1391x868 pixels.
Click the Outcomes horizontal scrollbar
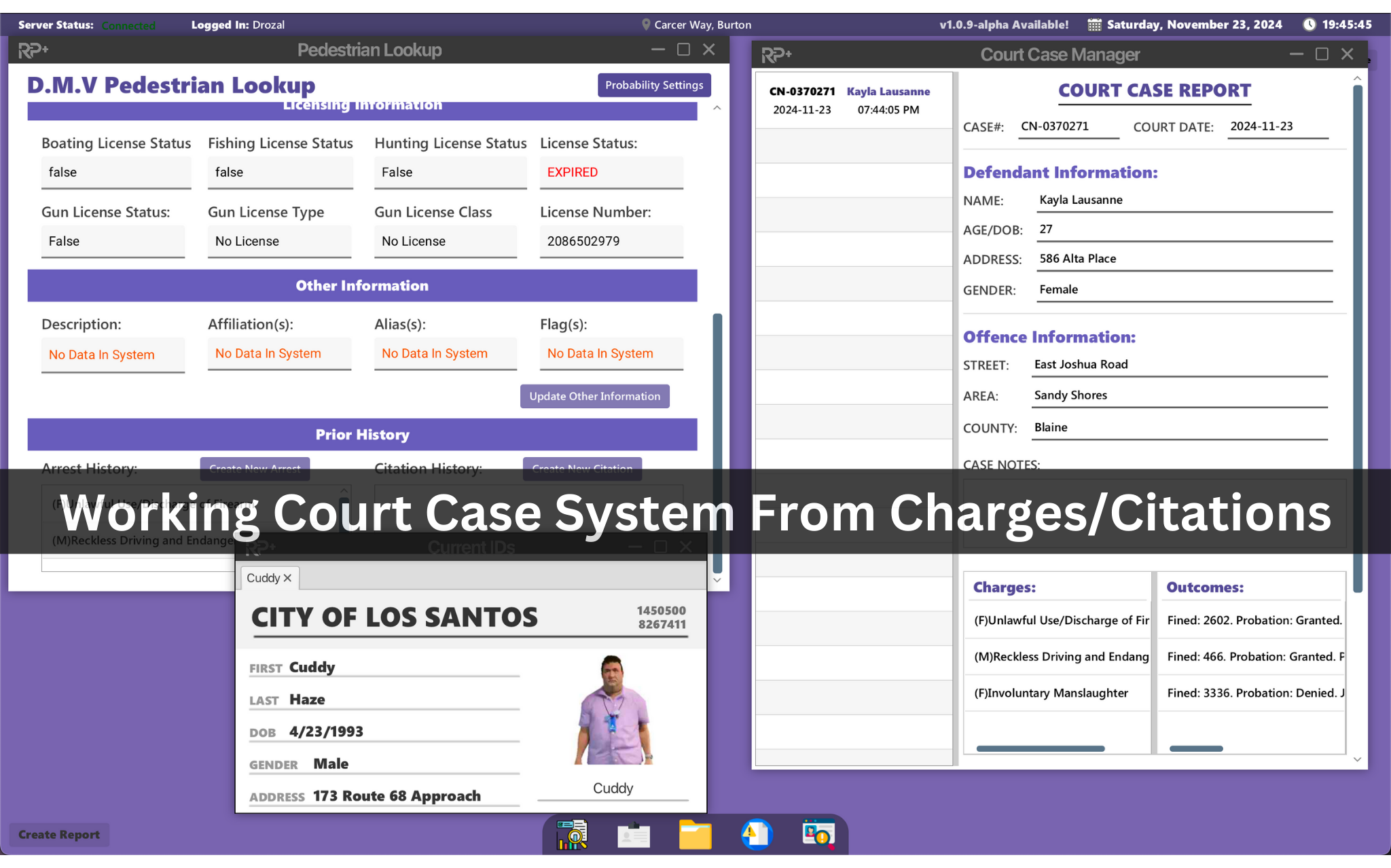point(1195,748)
